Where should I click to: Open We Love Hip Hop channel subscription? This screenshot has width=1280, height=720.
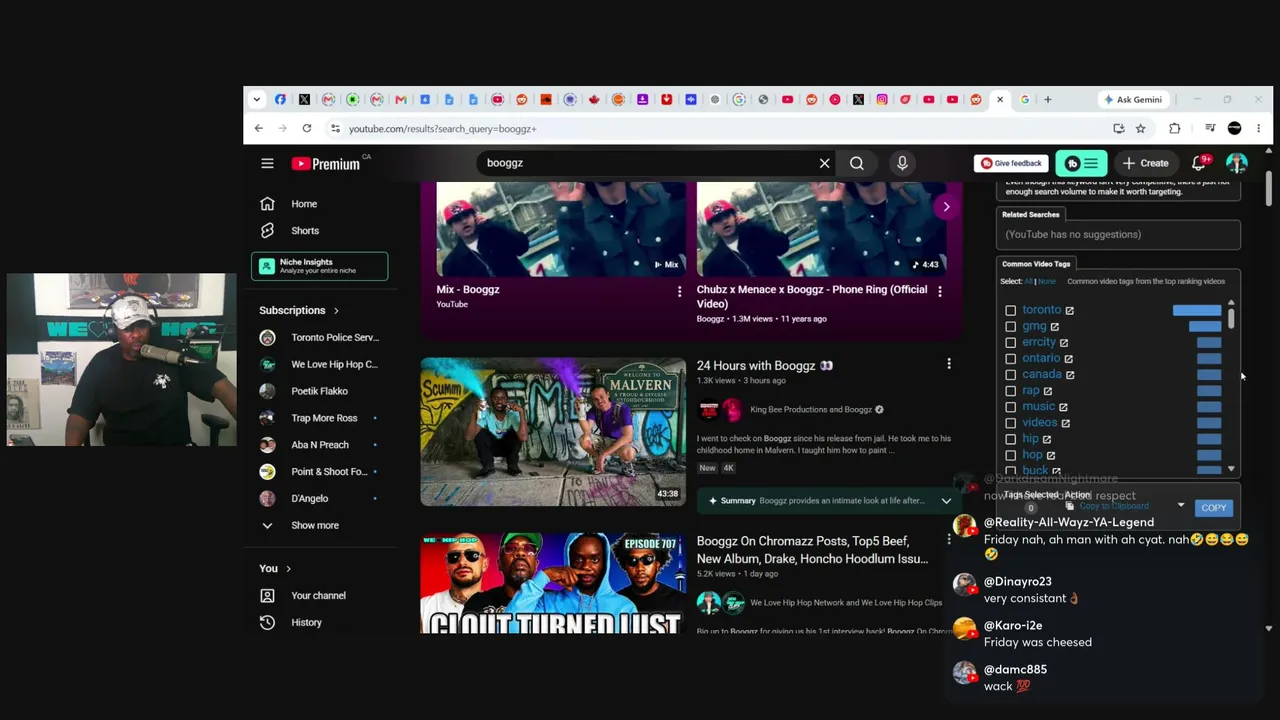click(320, 365)
